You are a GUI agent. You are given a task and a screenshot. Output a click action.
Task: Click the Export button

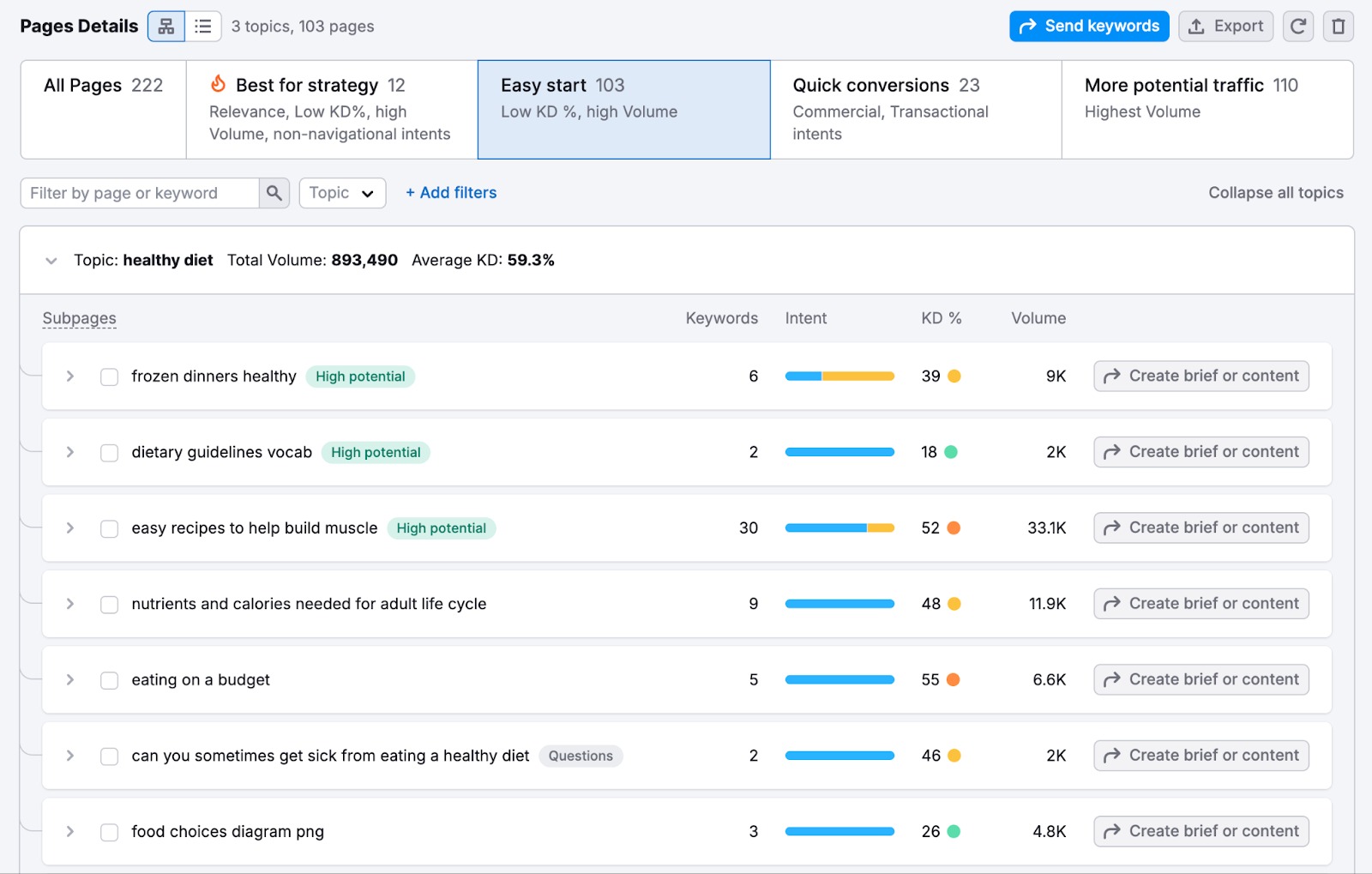[1225, 27]
